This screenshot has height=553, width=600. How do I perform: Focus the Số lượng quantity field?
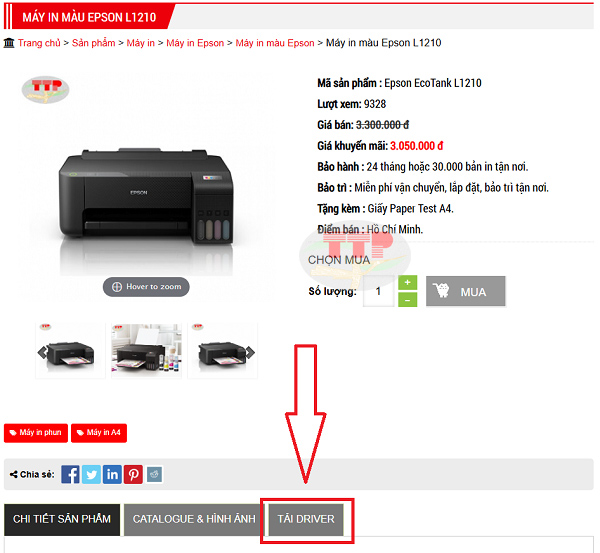pos(378,292)
